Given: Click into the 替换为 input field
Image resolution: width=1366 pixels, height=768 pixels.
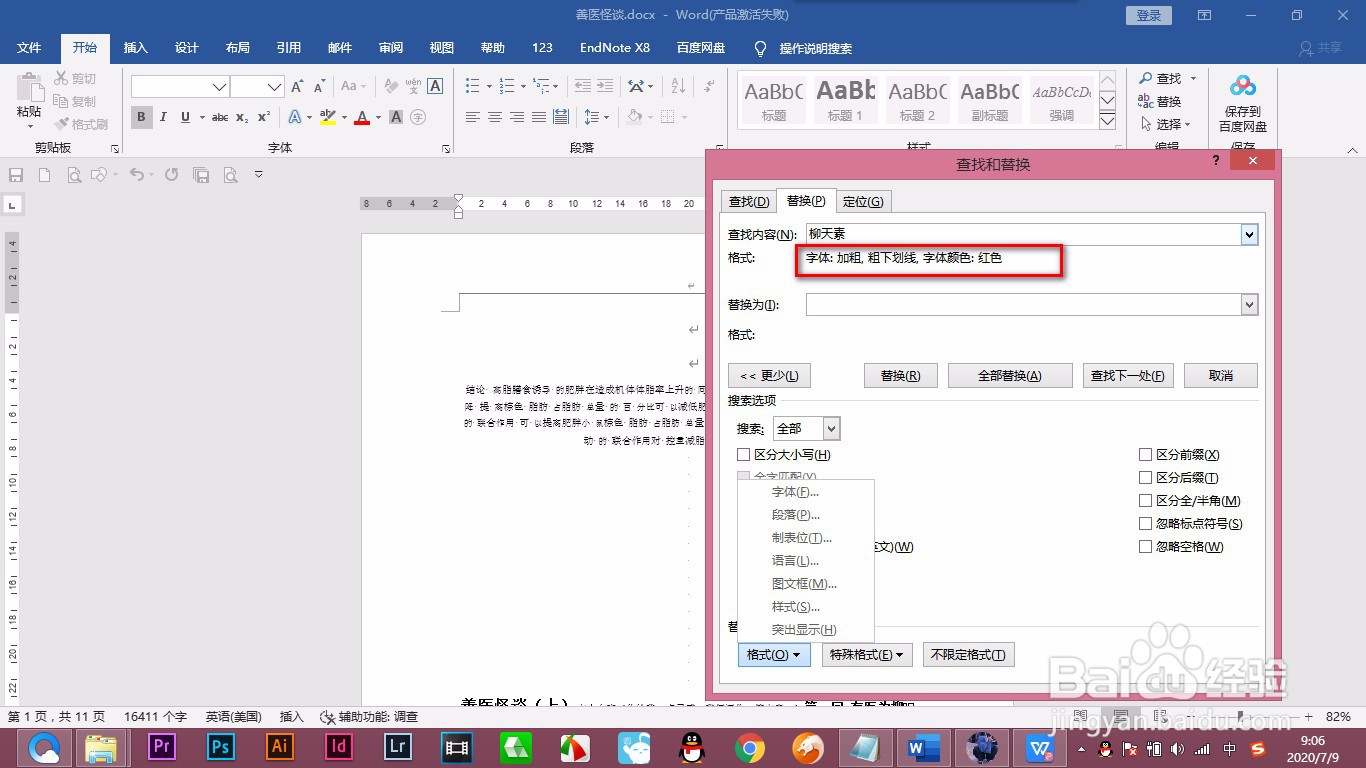Looking at the screenshot, I should coord(1023,305).
